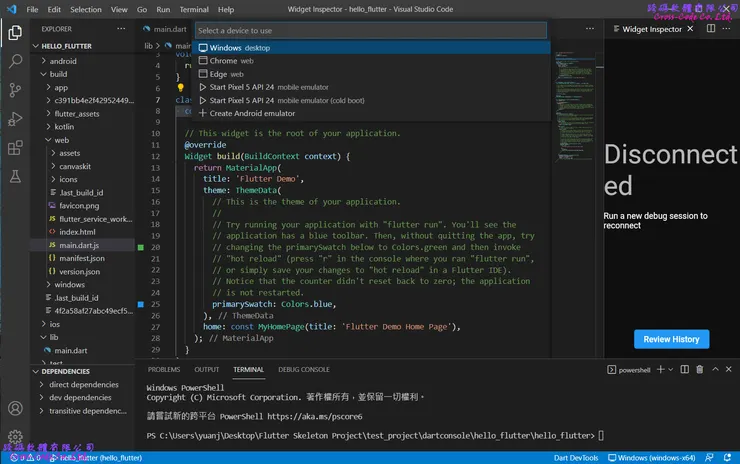Open the Testing flask icon view

(15, 177)
